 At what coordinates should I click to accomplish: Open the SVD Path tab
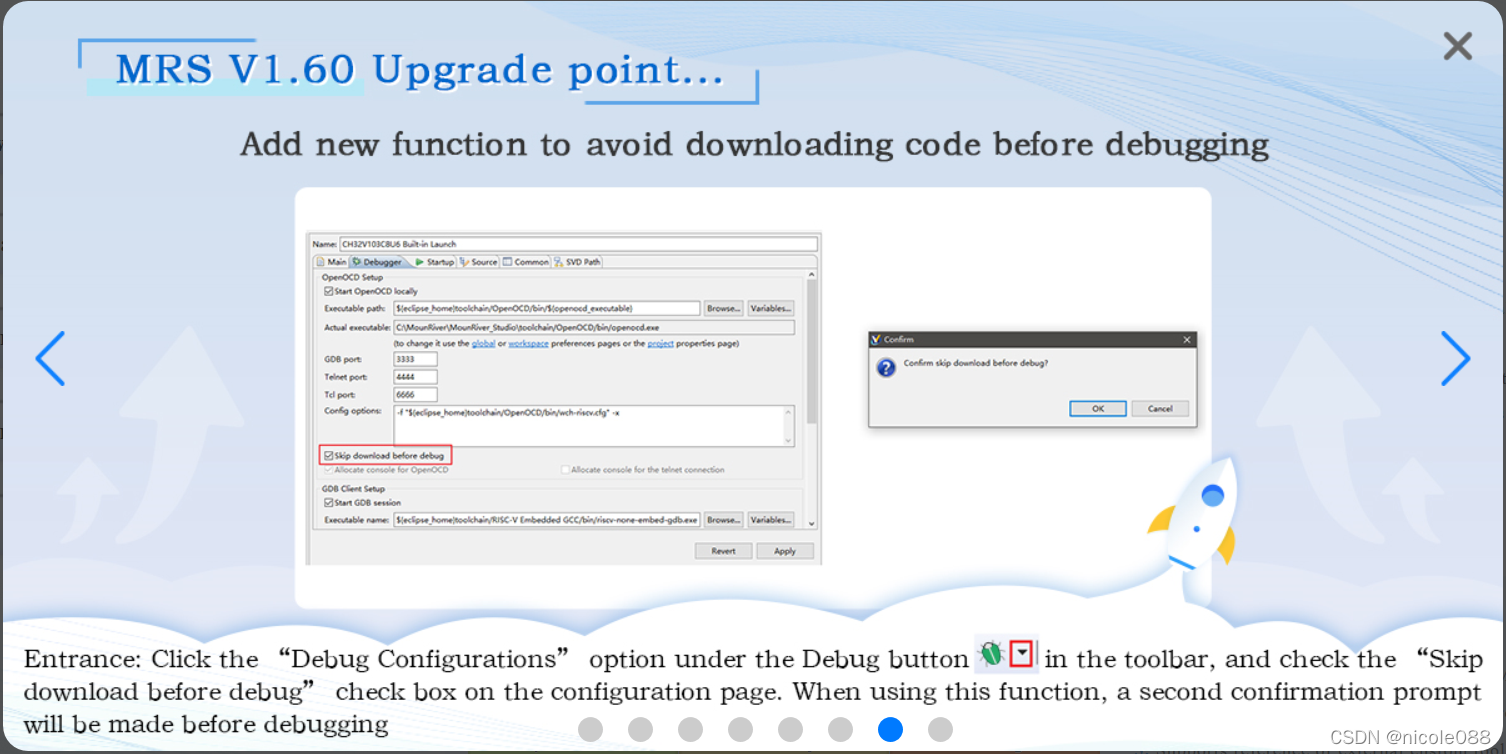578,262
